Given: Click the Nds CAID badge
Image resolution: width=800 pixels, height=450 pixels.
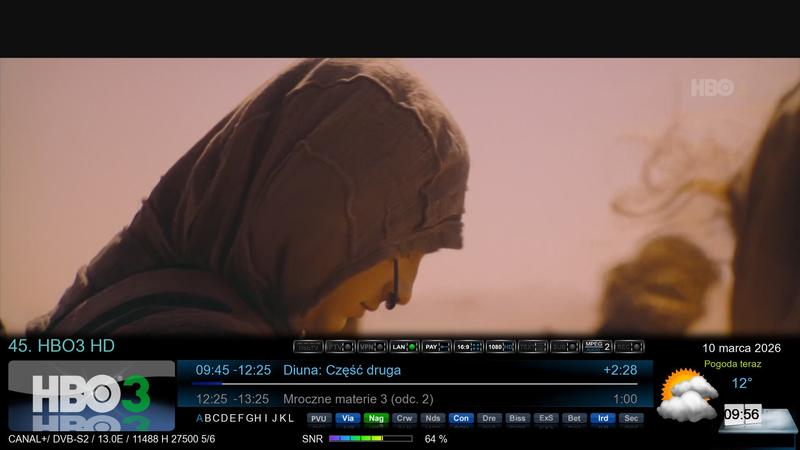Looking at the screenshot, I should coord(433,419).
